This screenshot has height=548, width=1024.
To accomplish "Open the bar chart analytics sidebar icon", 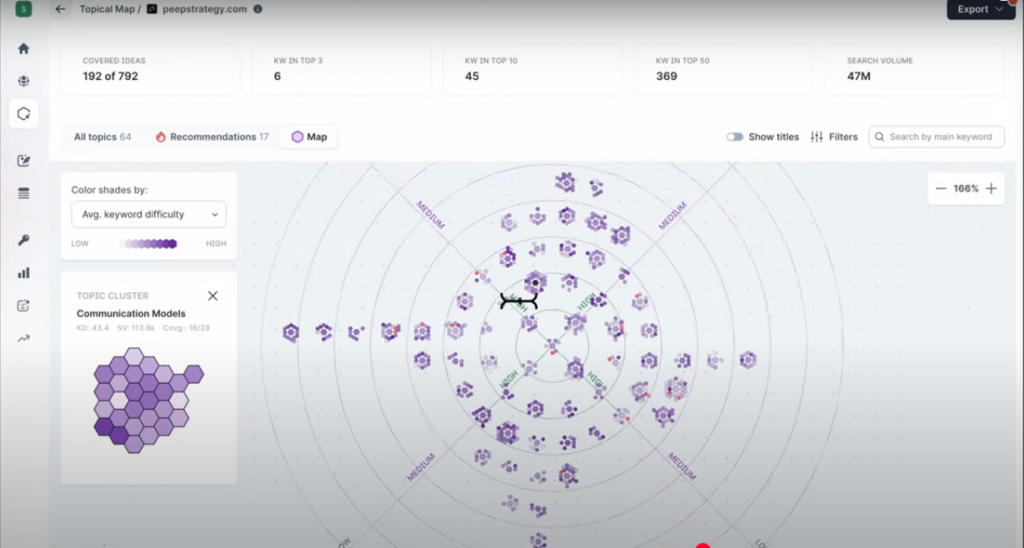I will pos(24,273).
